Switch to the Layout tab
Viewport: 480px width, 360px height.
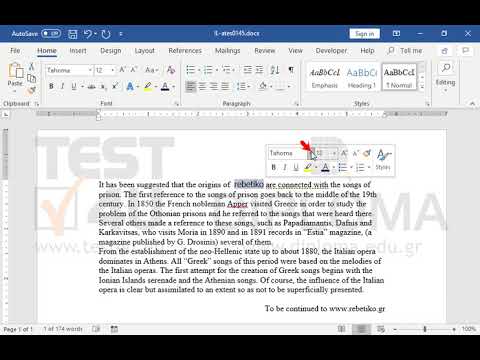click(x=144, y=51)
